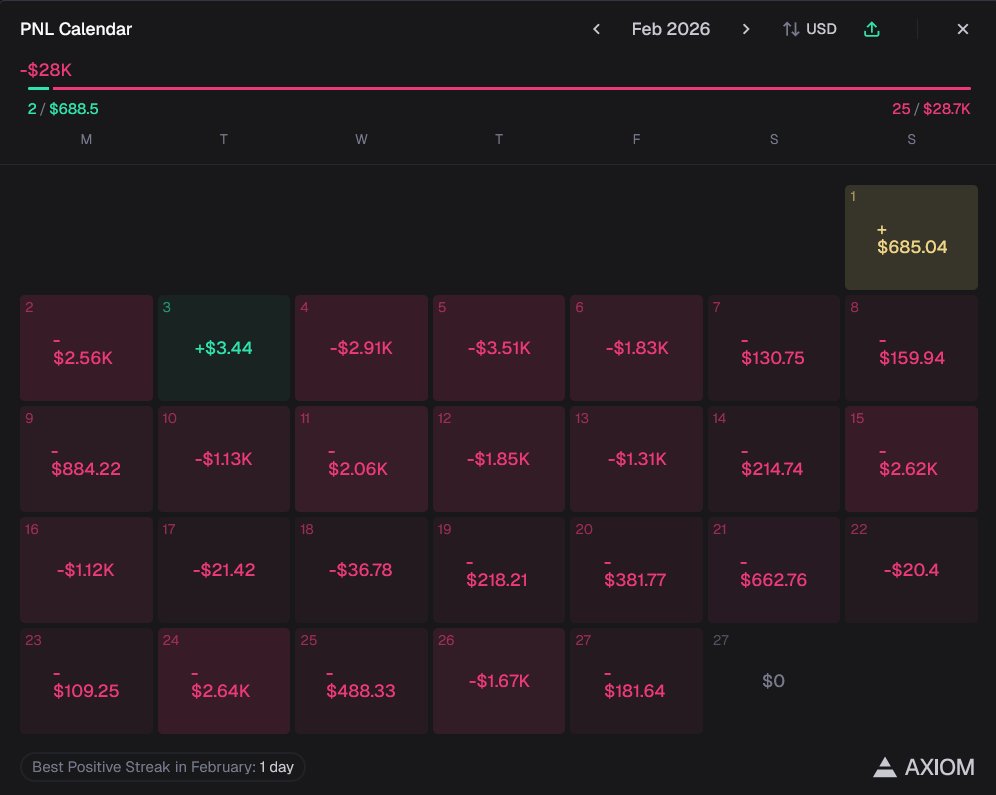Click the cell showing -$181.64

click(636, 681)
